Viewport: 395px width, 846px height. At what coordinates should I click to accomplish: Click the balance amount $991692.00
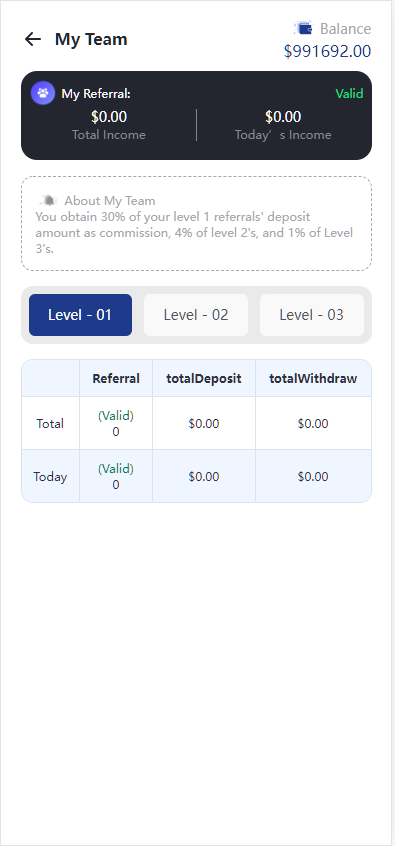click(x=328, y=51)
